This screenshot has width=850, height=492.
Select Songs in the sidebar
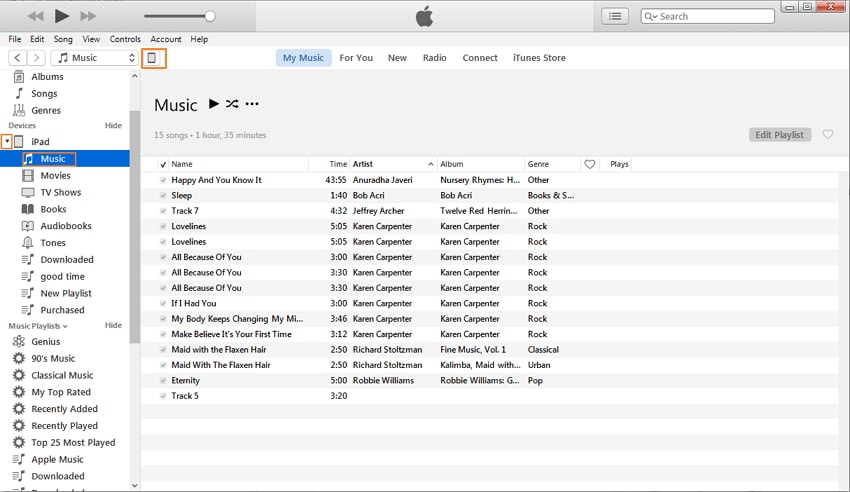point(44,93)
